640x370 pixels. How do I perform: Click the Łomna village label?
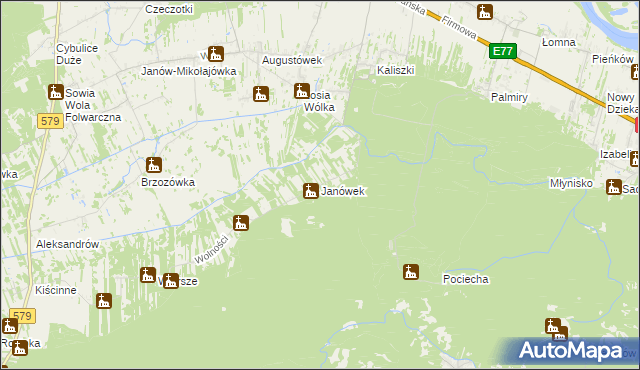pyautogui.click(x=559, y=42)
